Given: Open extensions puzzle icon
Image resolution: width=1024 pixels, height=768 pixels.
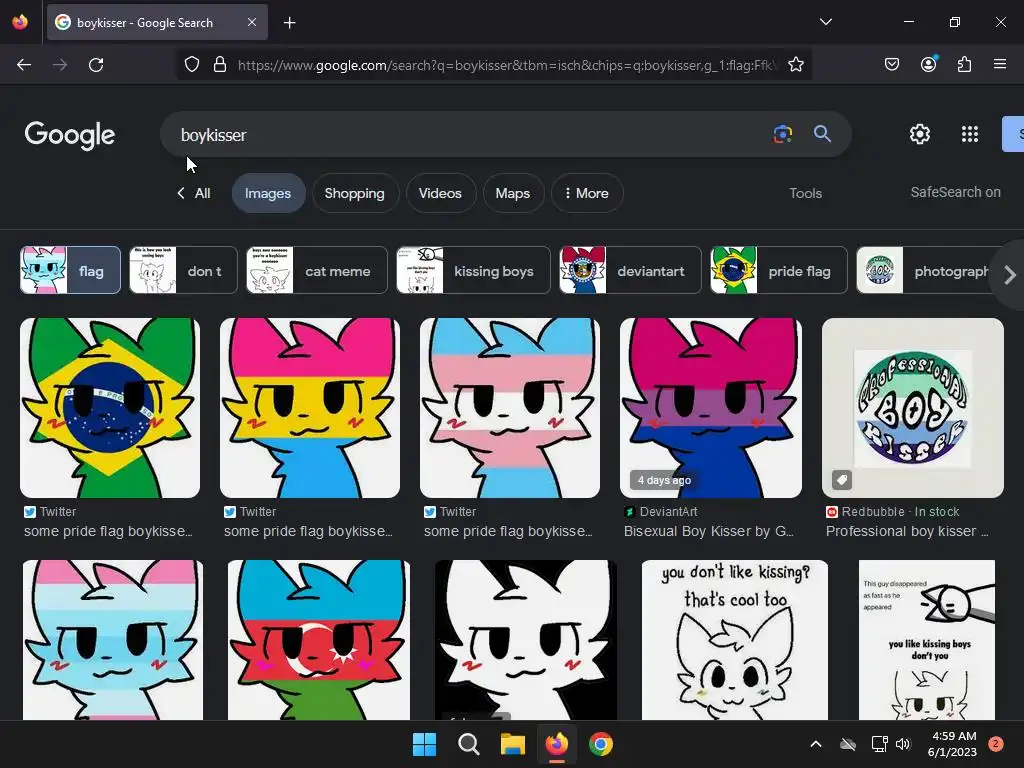Looking at the screenshot, I should (965, 65).
